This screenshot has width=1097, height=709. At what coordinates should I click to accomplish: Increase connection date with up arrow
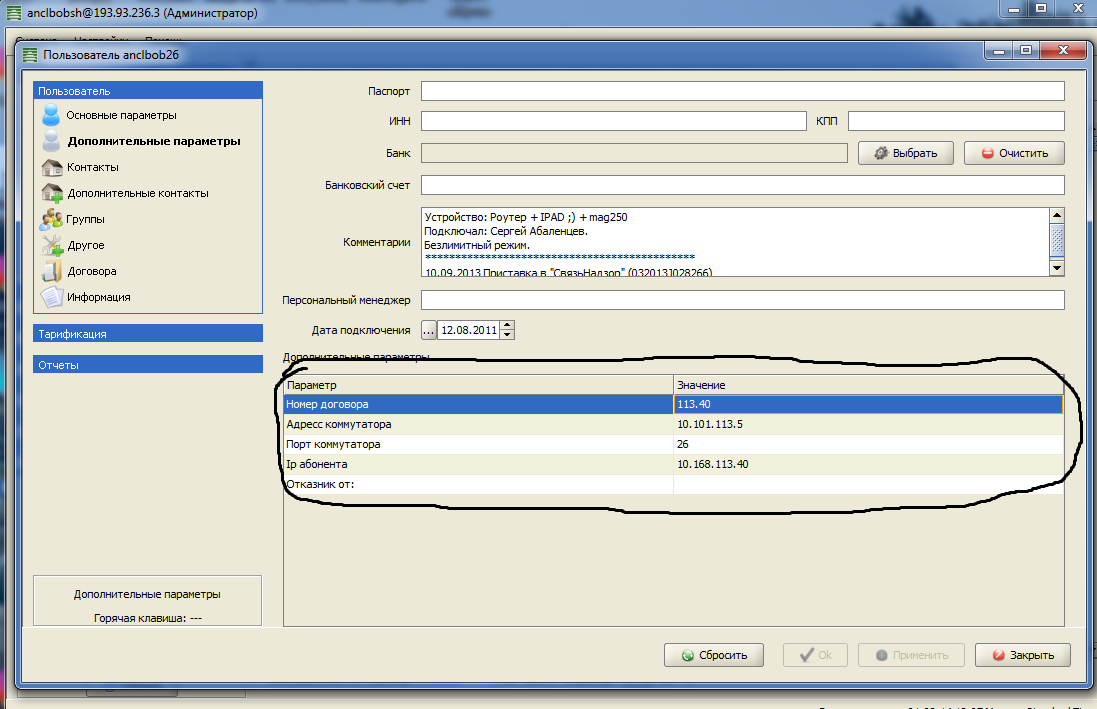(x=507, y=325)
